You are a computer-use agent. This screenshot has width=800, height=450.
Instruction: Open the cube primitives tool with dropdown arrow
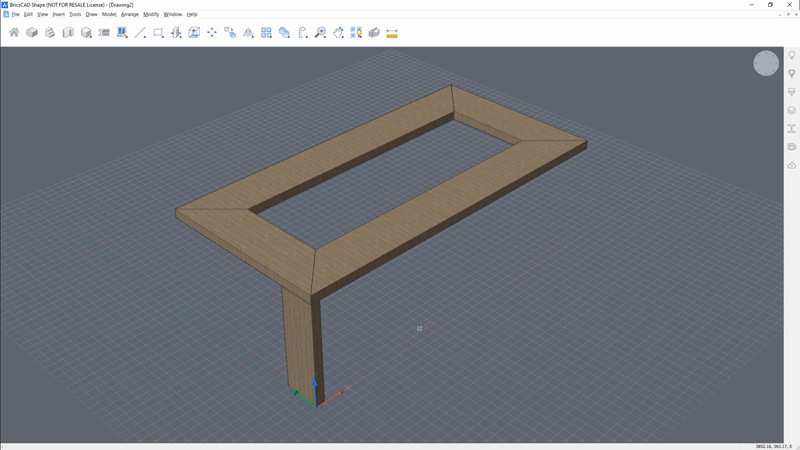click(86, 33)
